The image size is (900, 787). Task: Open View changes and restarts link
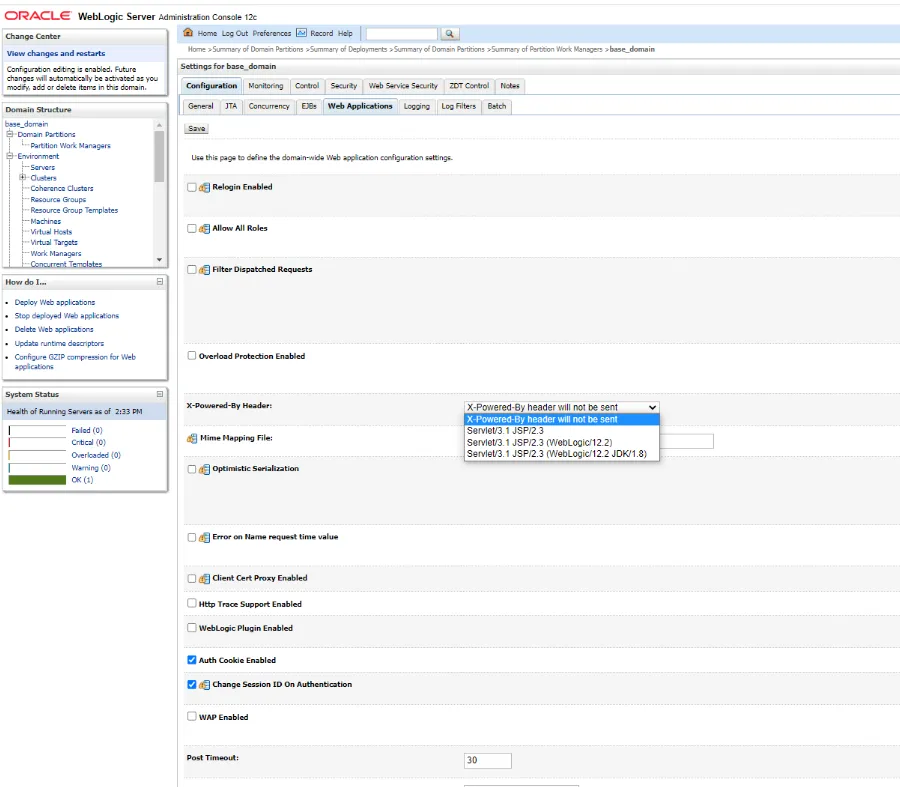(x=56, y=53)
